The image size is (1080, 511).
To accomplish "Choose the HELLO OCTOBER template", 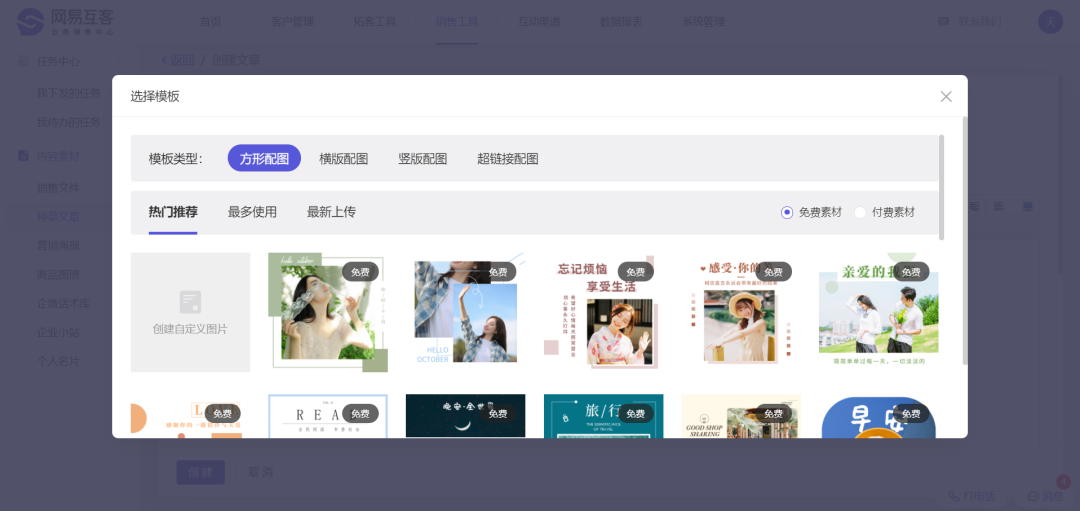I will [x=466, y=312].
